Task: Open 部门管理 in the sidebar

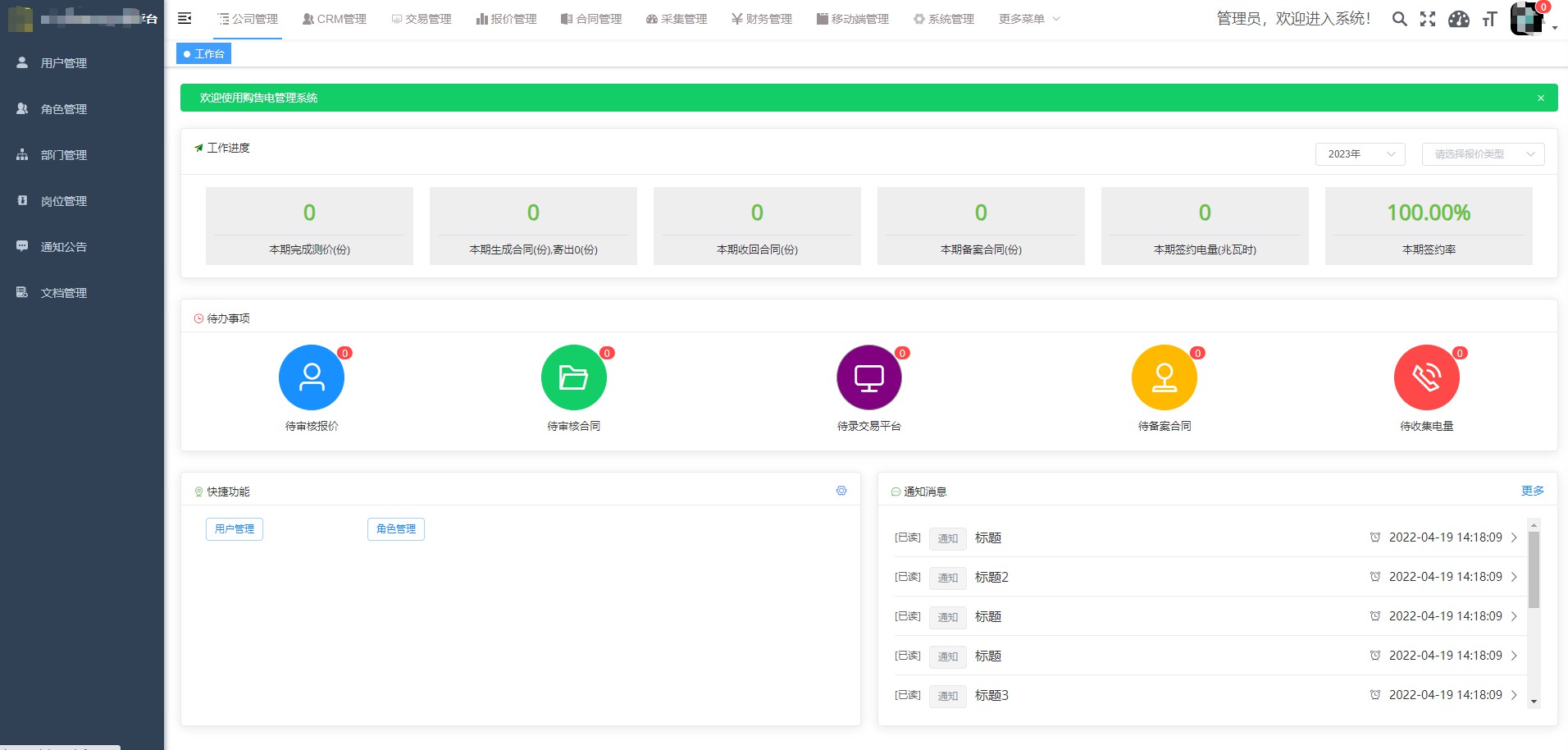Action: click(82, 154)
